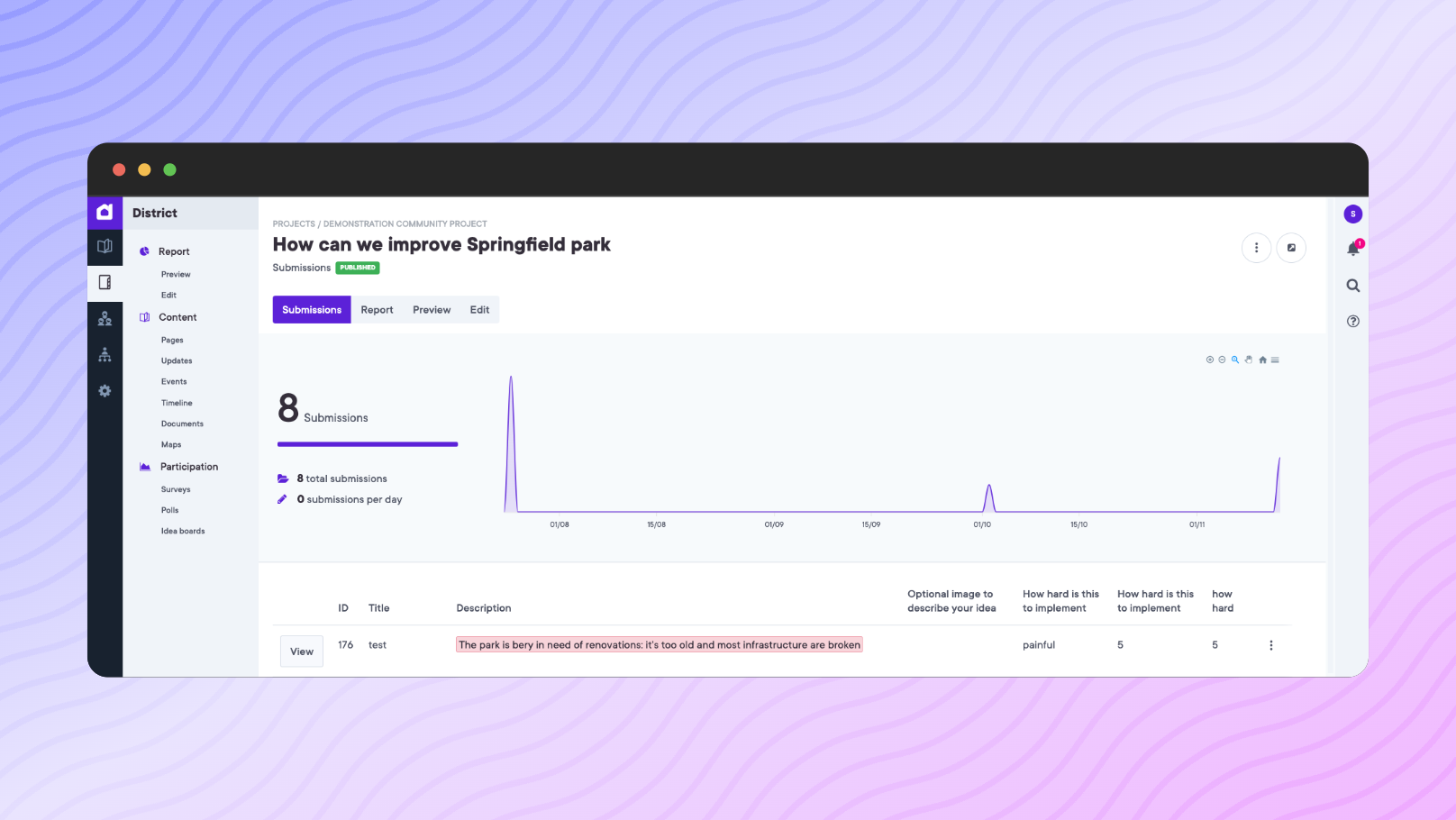Open the settings gear in the sidebar
Viewport: 1456px width, 820px height.
tap(105, 391)
